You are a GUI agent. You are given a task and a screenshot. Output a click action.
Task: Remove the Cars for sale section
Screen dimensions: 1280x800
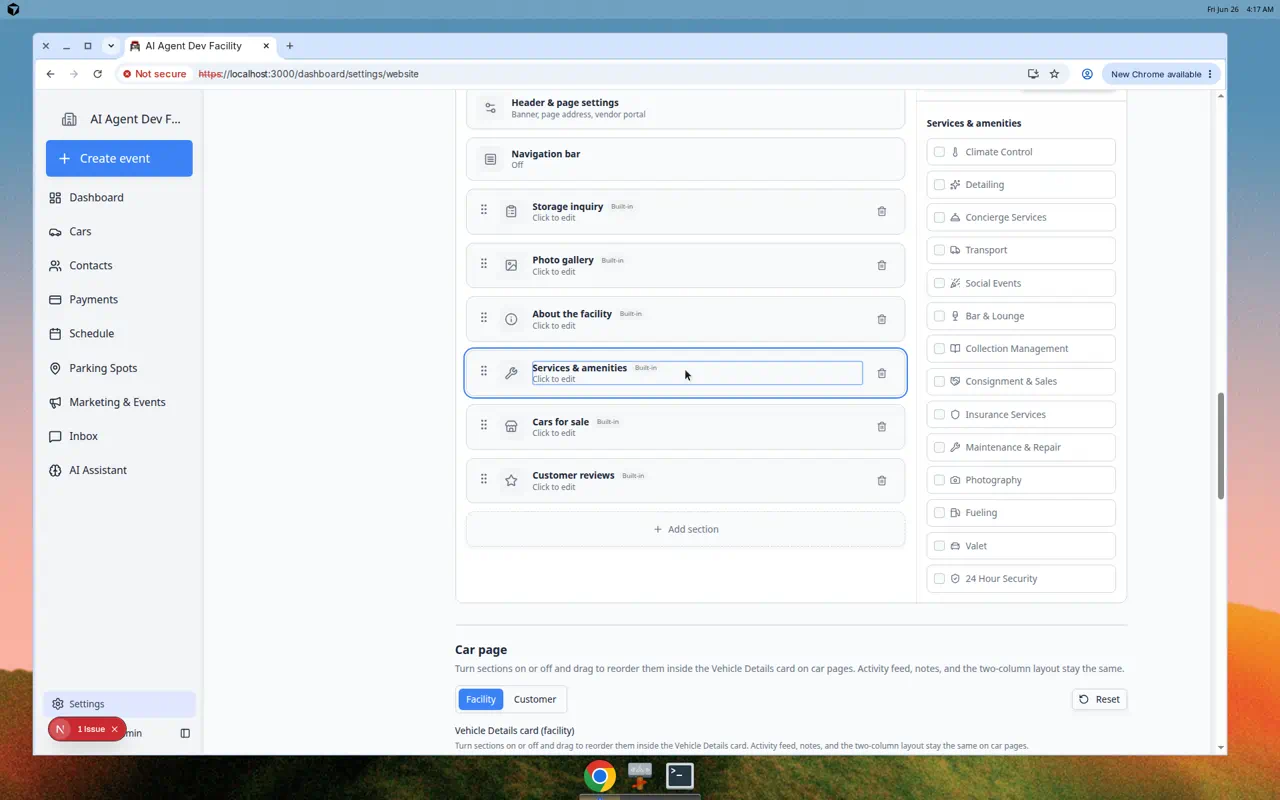(x=881, y=427)
